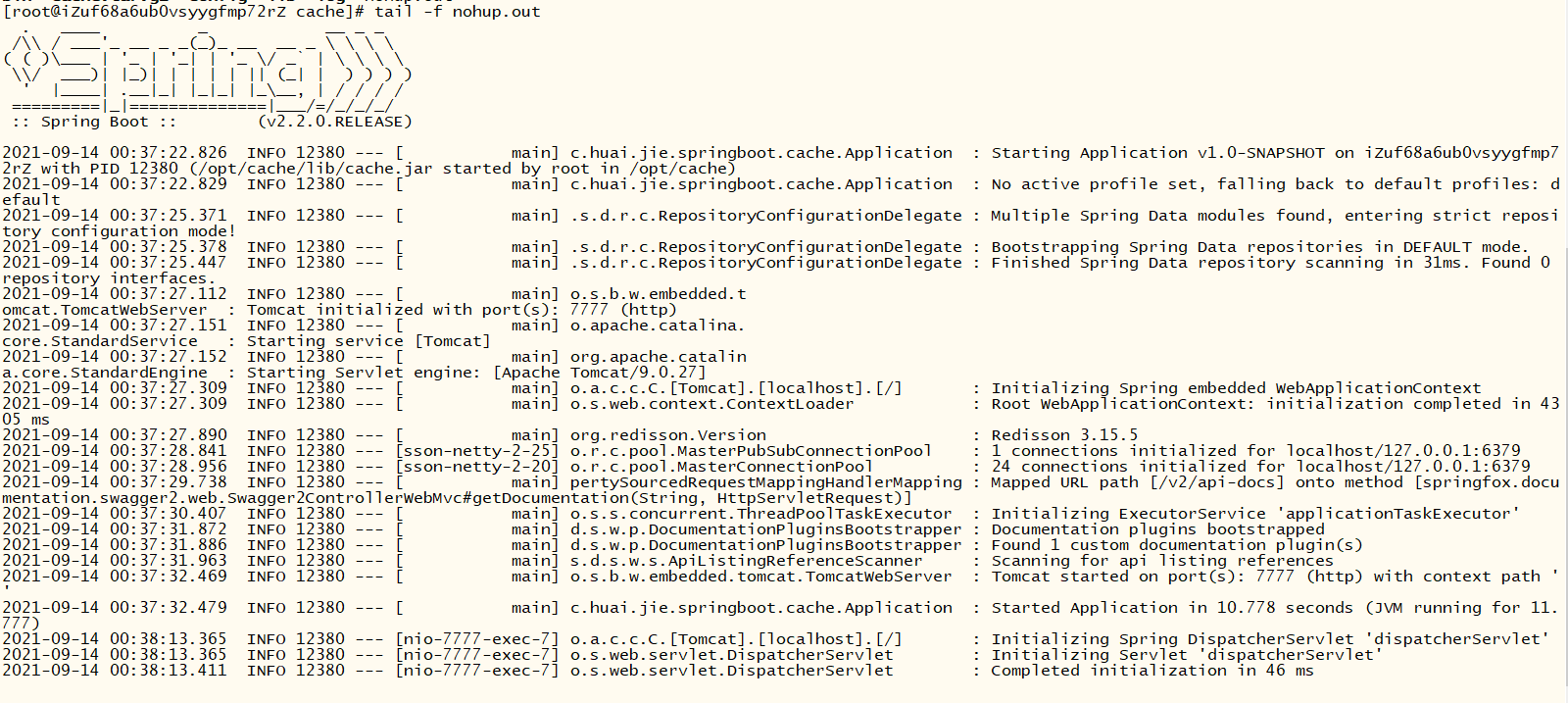
Task: Click the timestamp '00:37:30.407'
Action: point(169,514)
